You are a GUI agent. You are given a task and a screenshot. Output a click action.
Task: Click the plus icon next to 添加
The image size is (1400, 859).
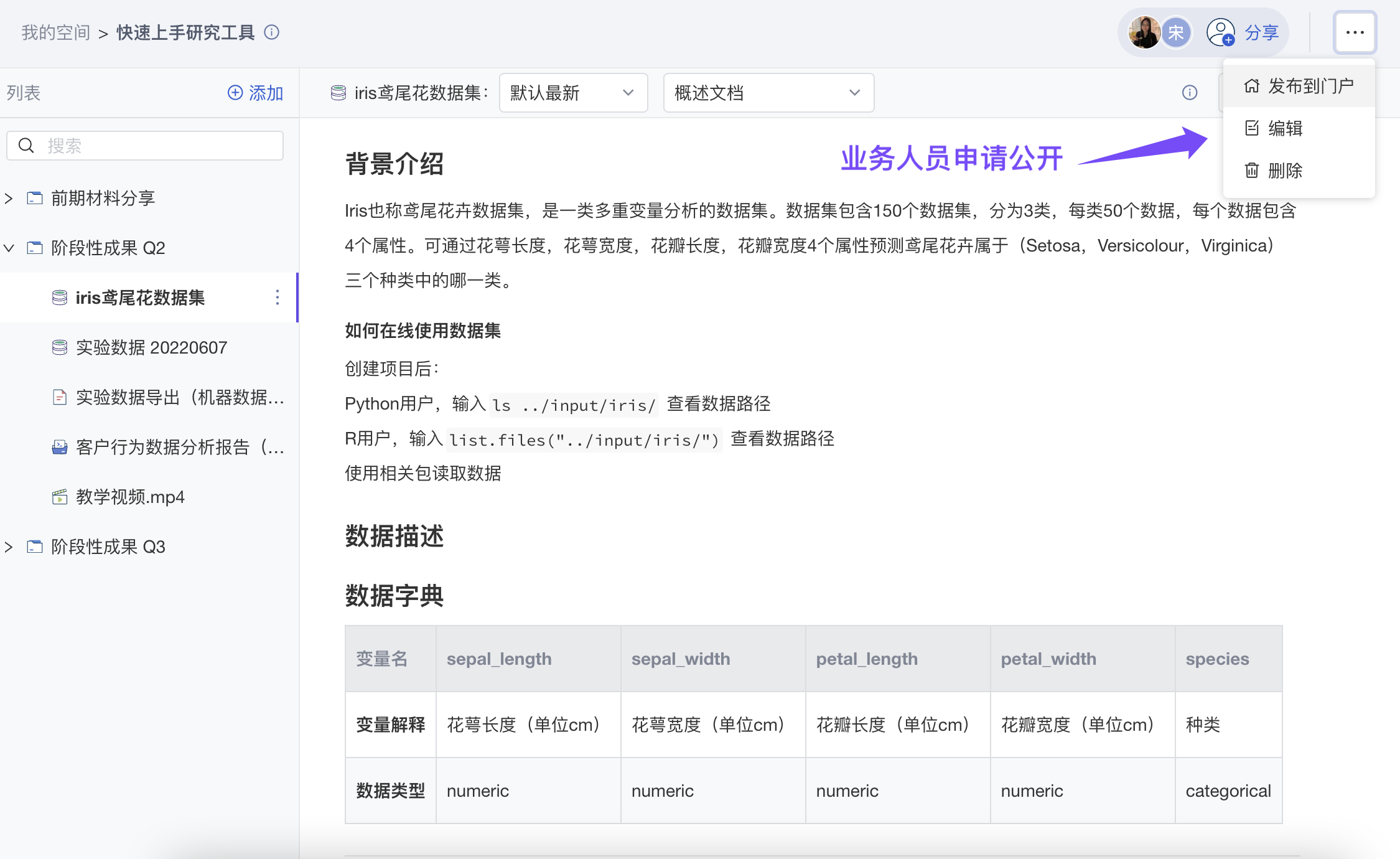235,93
